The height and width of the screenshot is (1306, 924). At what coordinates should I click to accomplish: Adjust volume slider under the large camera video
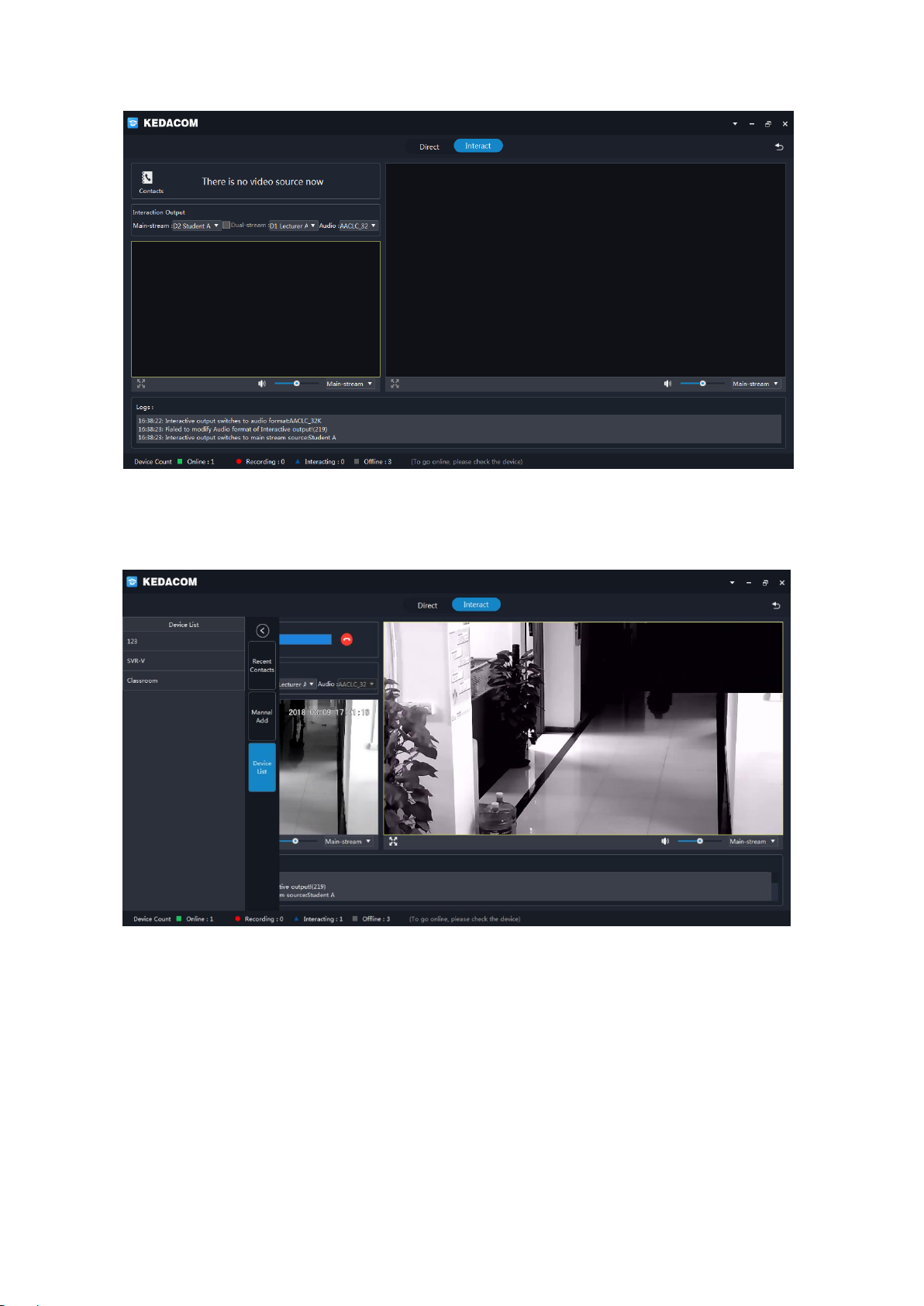[699, 841]
